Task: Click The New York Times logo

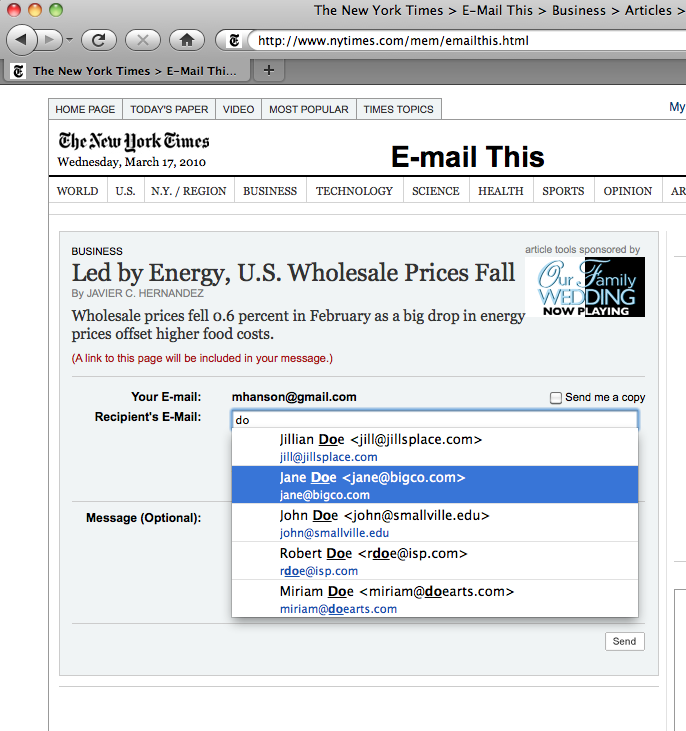Action: point(133,141)
